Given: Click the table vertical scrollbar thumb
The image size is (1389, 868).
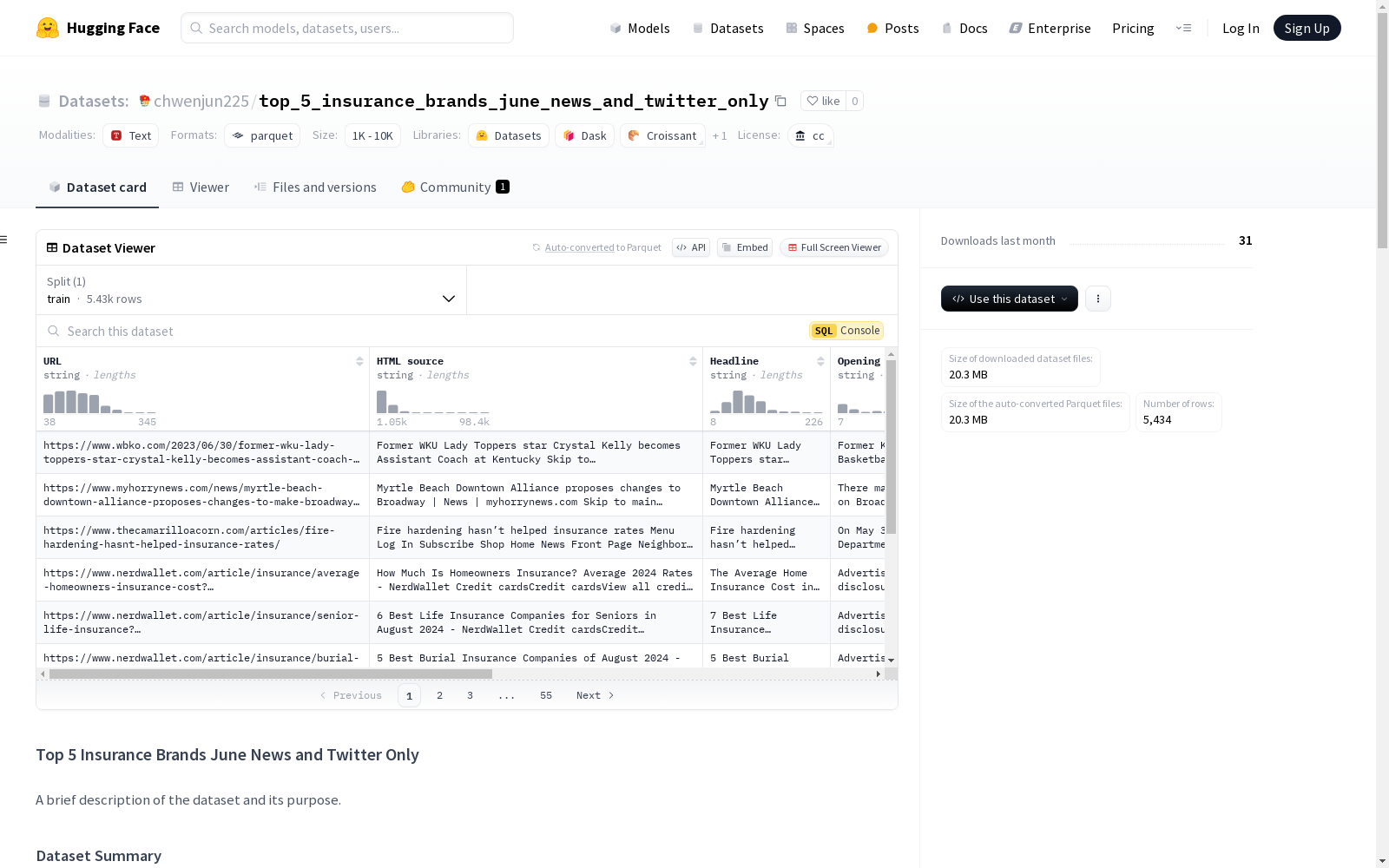Looking at the screenshot, I should (891, 447).
